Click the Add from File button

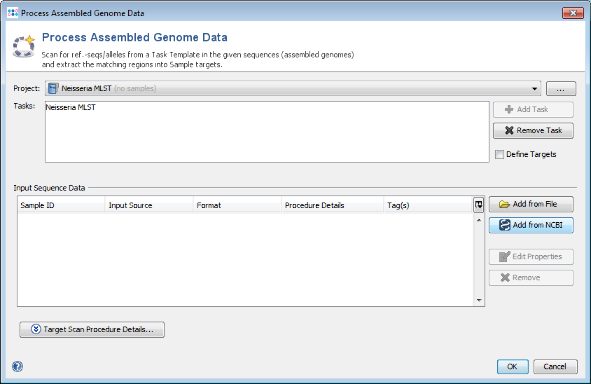tap(531, 204)
